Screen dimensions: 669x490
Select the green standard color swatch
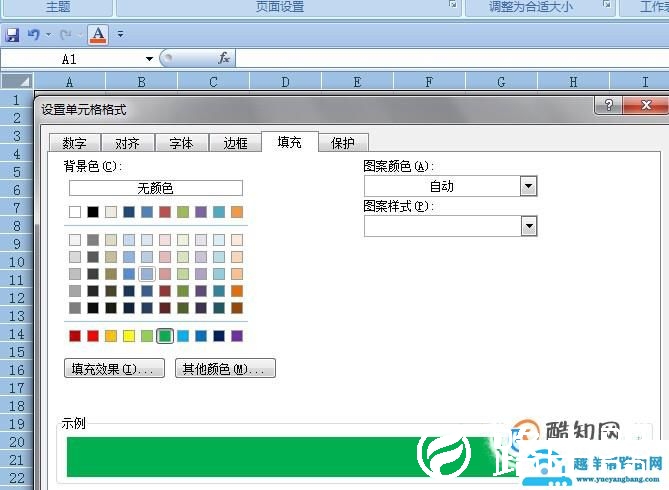165,336
